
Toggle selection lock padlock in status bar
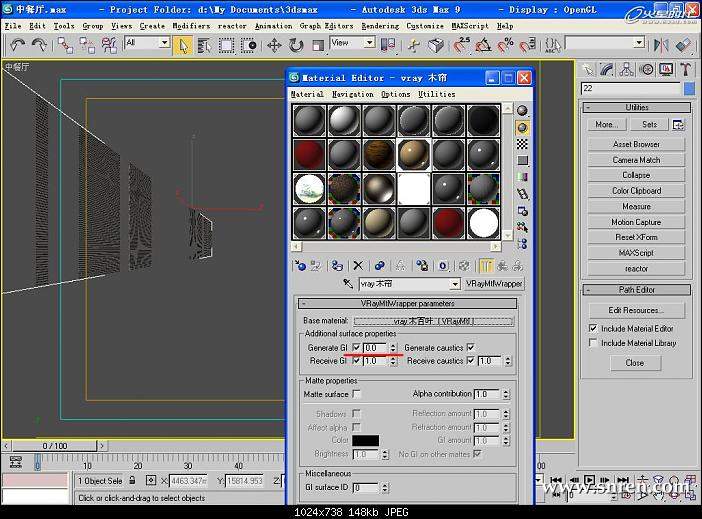(x=132, y=480)
